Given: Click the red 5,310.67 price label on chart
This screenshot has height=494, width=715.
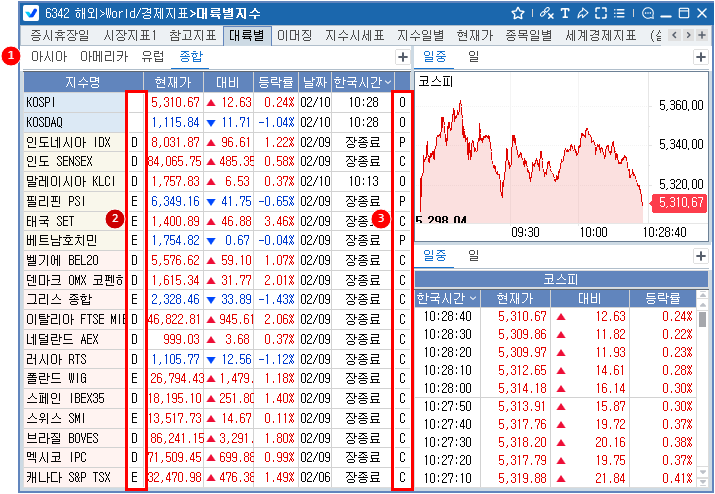Looking at the screenshot, I should tap(680, 202).
